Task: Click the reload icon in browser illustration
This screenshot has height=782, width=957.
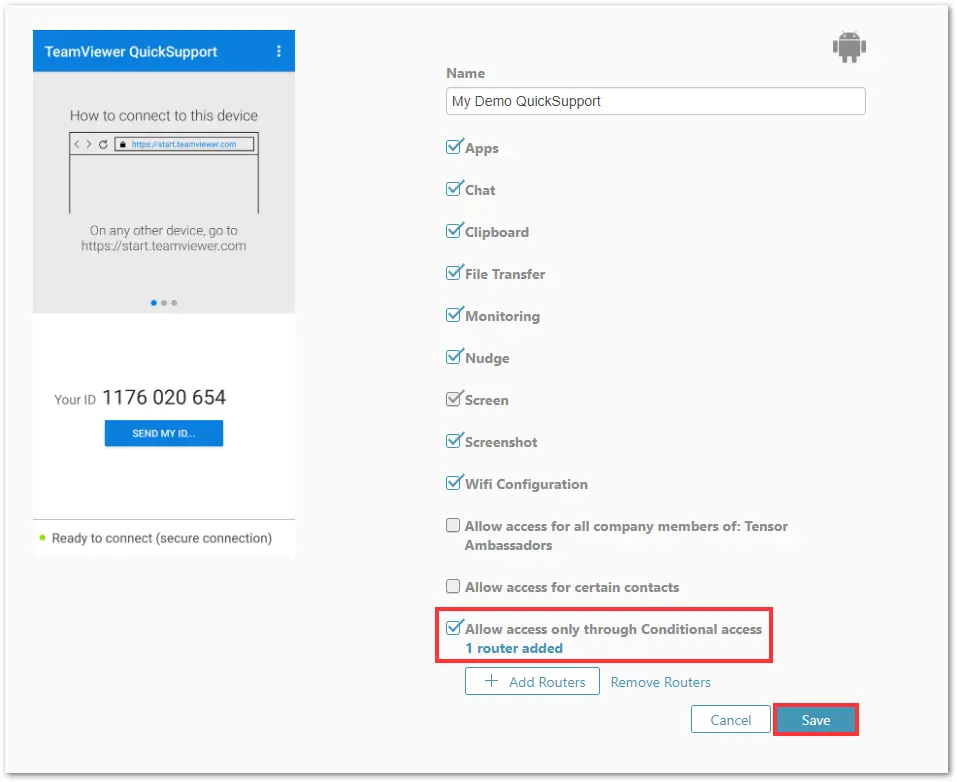Action: coord(103,145)
